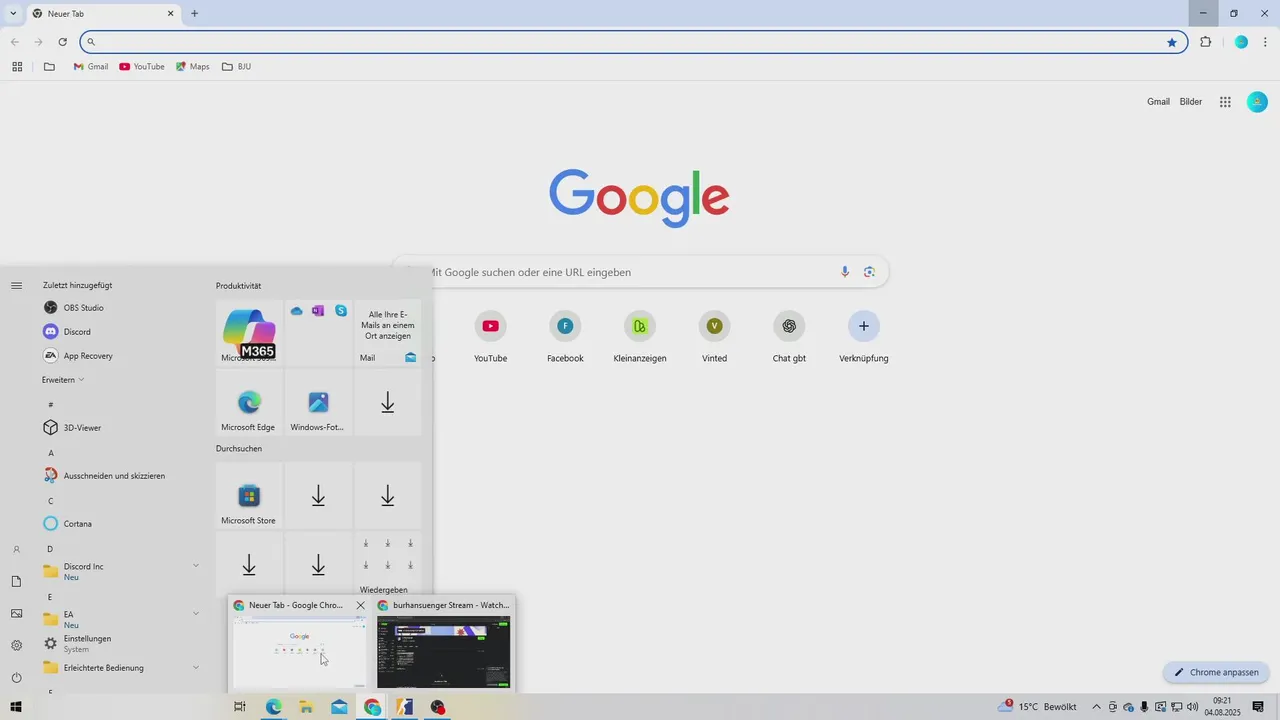This screenshot has width=1280, height=720.
Task: Open the apps grid in bookmarks bar
Action: [17, 67]
